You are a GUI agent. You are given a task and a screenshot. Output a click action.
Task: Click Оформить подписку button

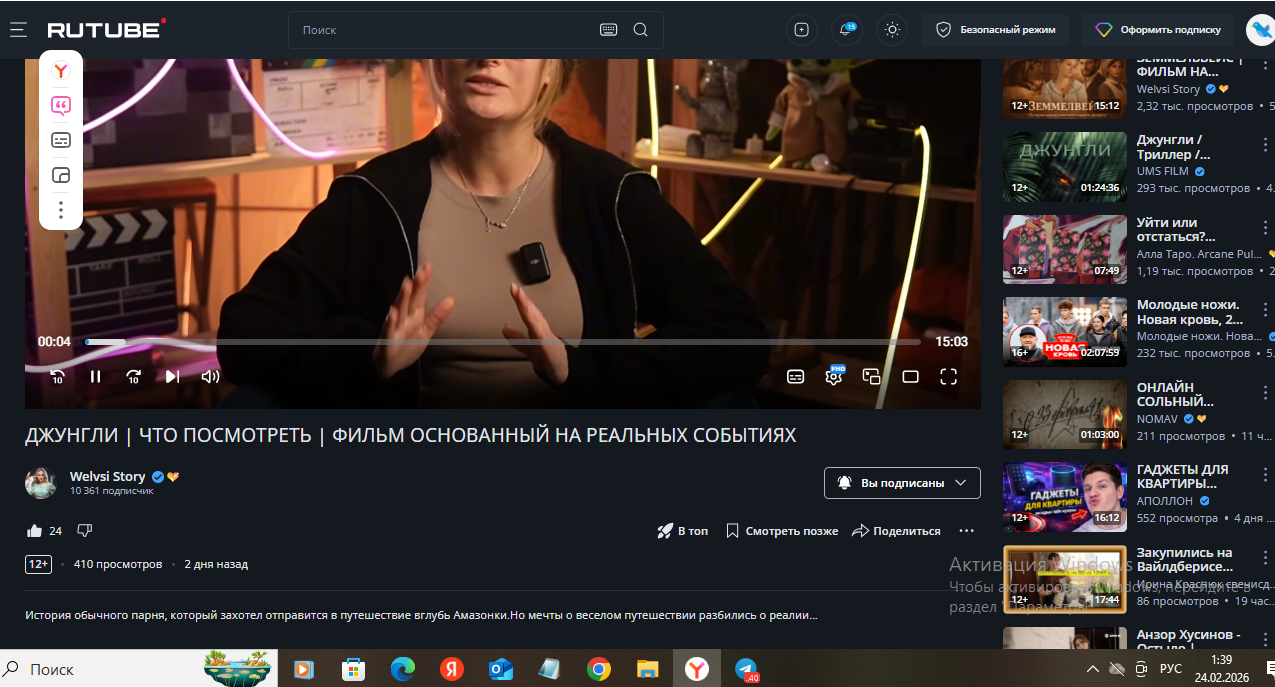(x=1159, y=30)
